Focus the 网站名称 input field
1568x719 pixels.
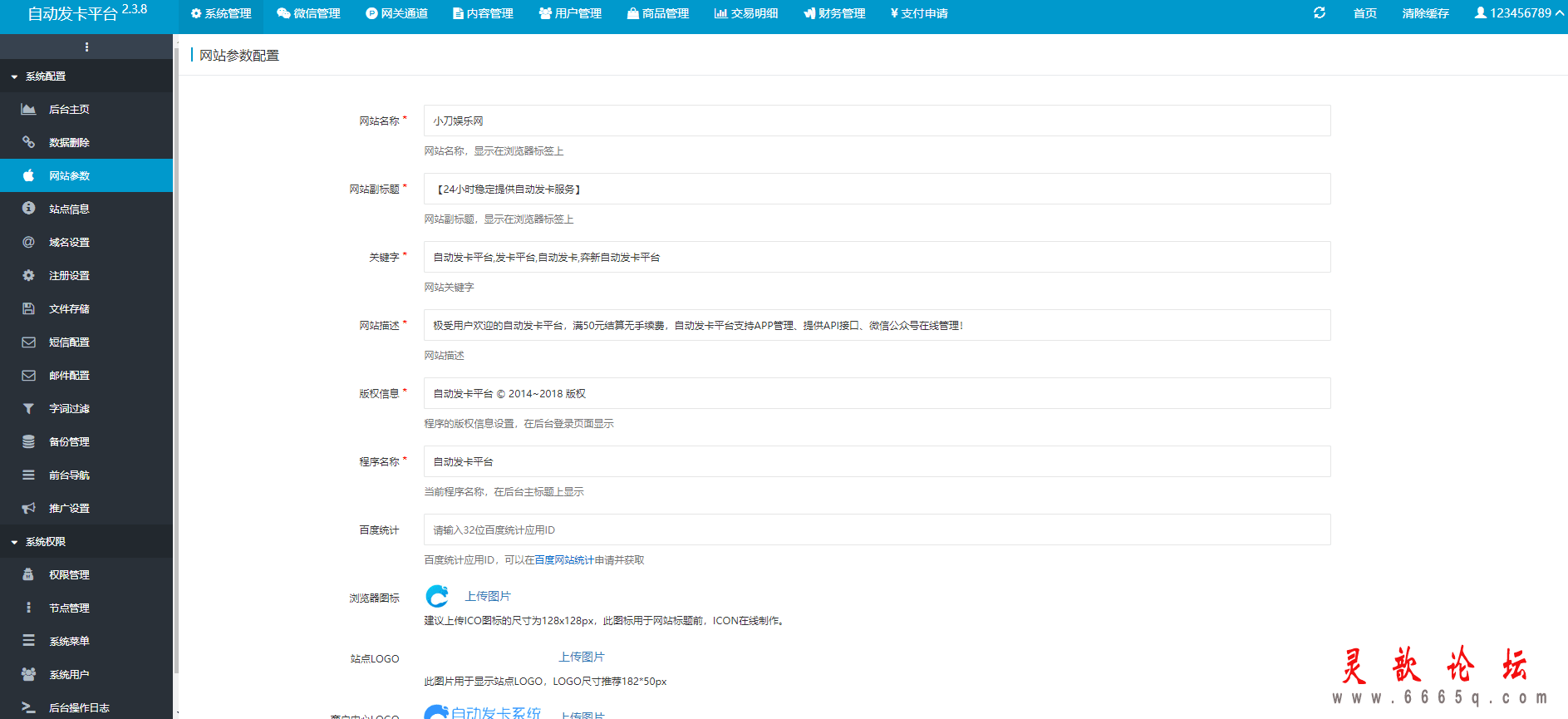tap(877, 121)
